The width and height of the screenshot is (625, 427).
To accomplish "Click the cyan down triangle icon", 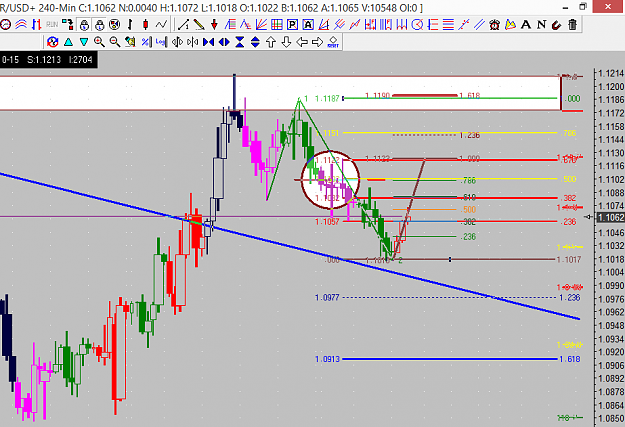I will (x=84, y=41).
